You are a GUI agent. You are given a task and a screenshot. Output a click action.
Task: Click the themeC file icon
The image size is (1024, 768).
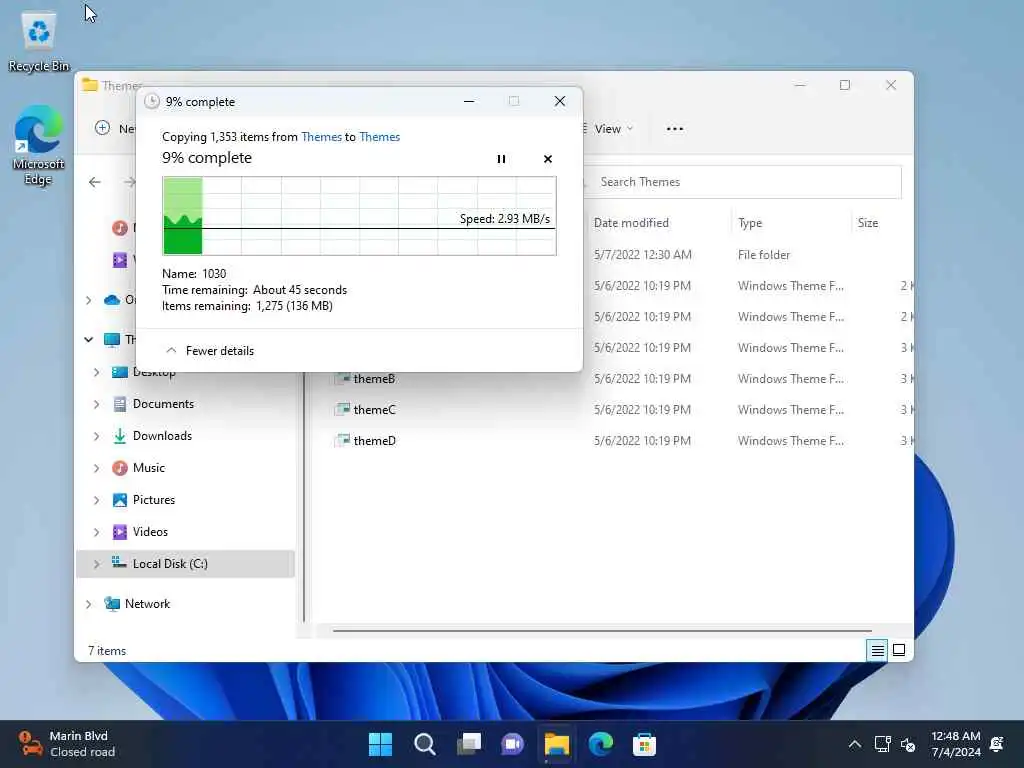342,409
